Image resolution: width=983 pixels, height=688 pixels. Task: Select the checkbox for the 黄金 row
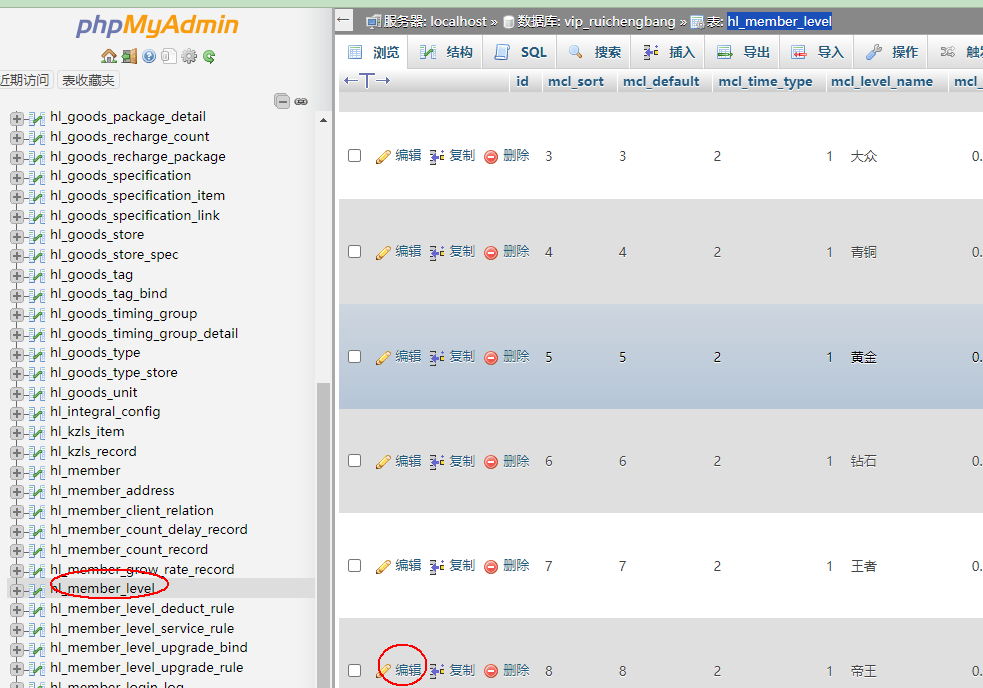point(354,356)
